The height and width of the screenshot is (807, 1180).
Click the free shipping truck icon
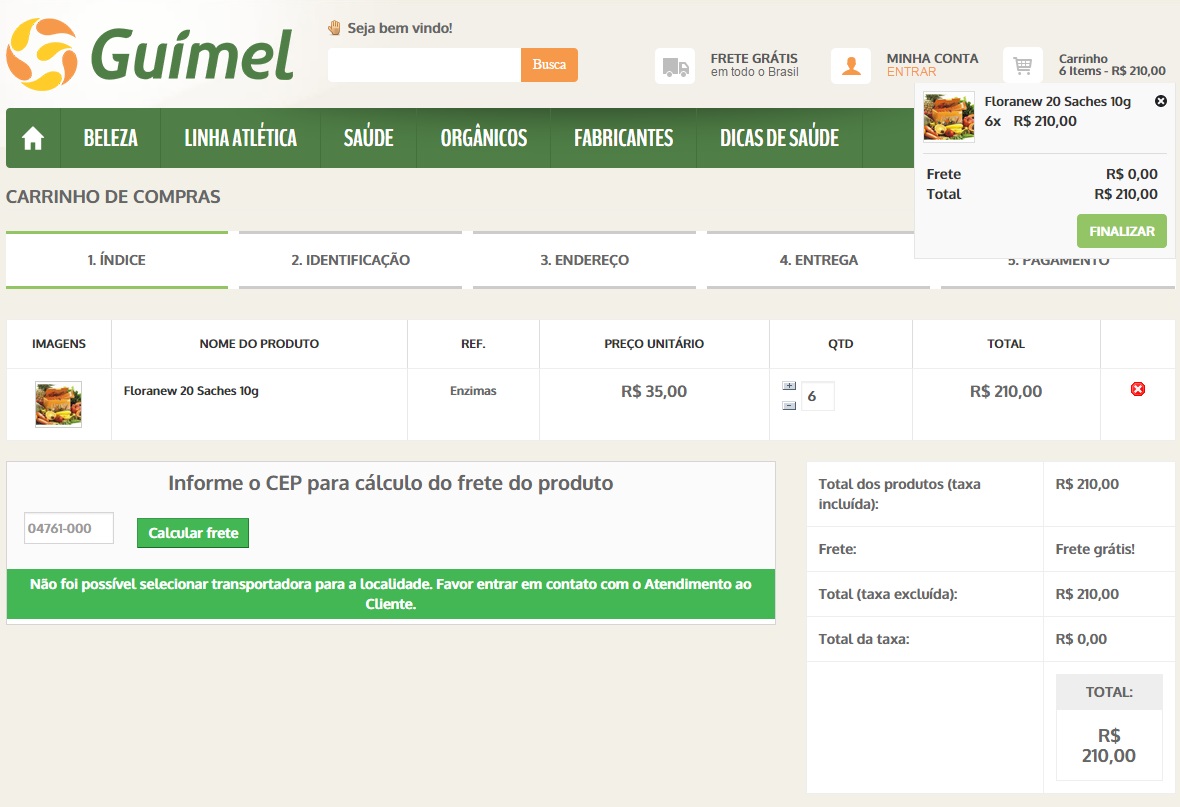[x=675, y=66]
